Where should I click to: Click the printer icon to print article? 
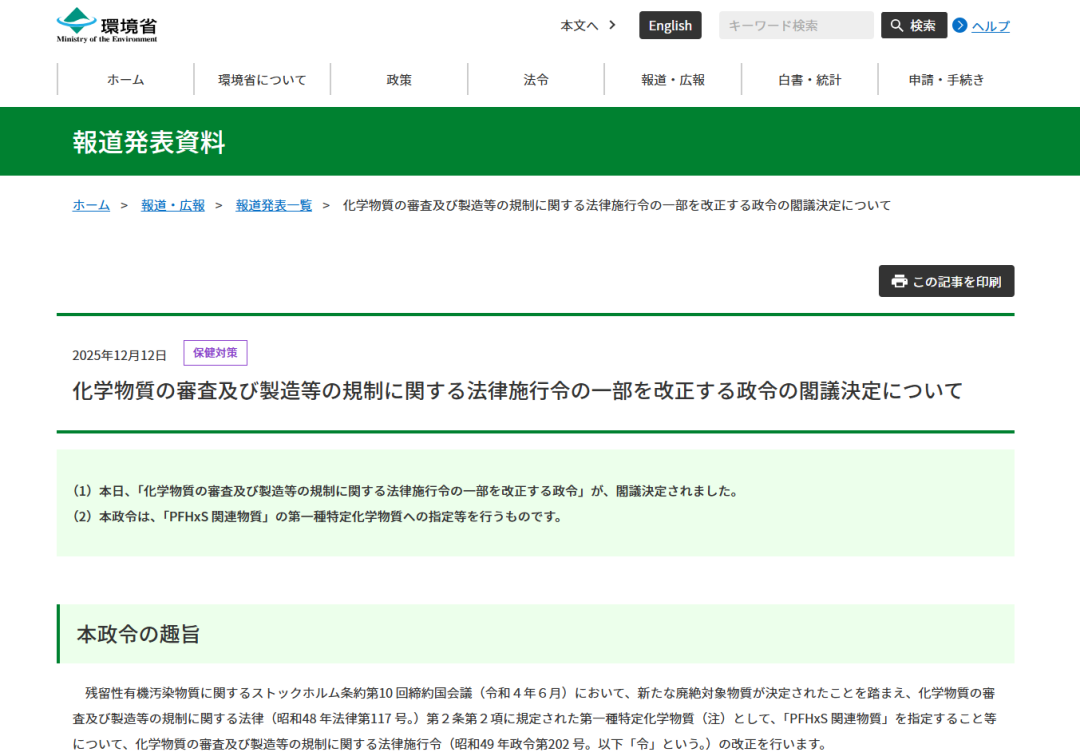coord(899,282)
